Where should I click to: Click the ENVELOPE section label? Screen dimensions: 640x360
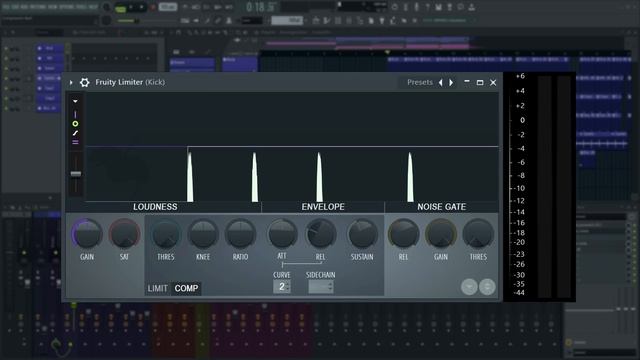(x=323, y=207)
